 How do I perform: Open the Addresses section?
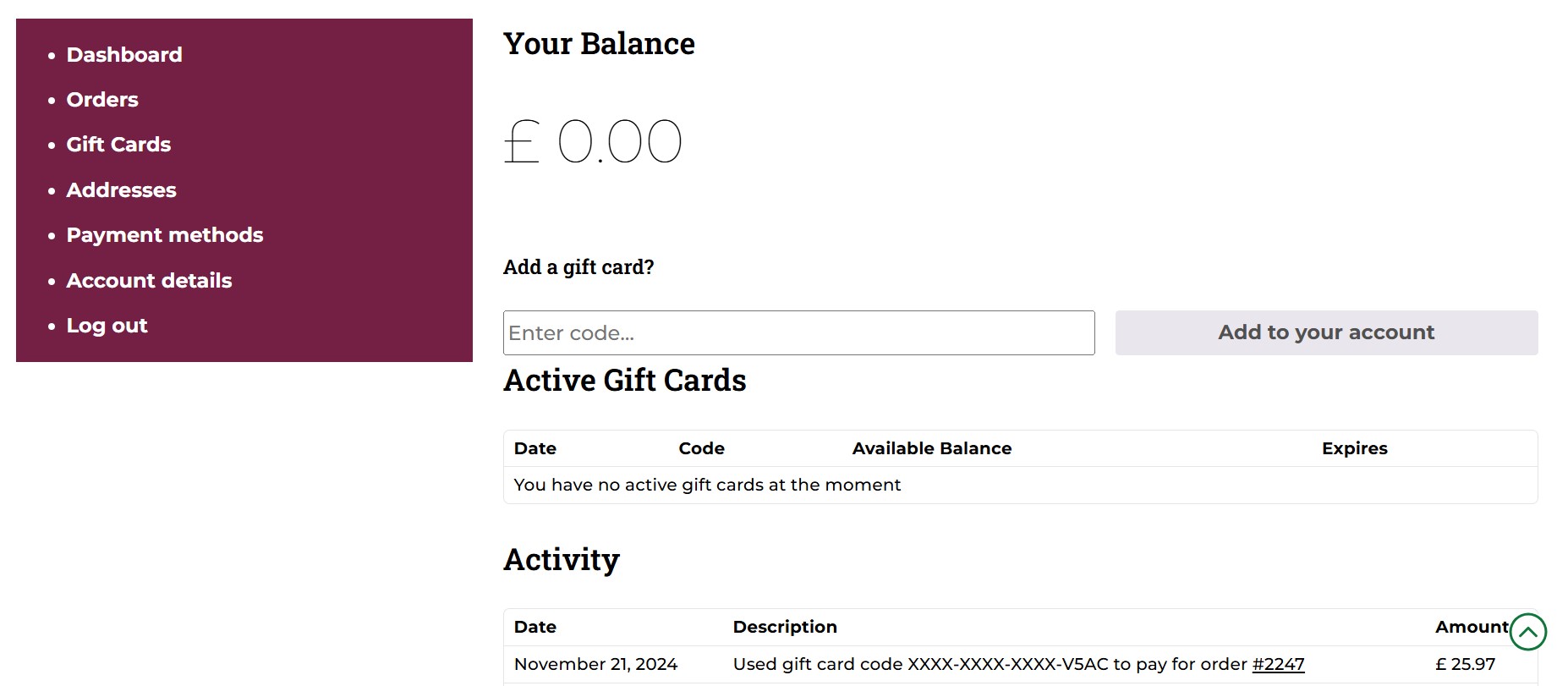(122, 190)
